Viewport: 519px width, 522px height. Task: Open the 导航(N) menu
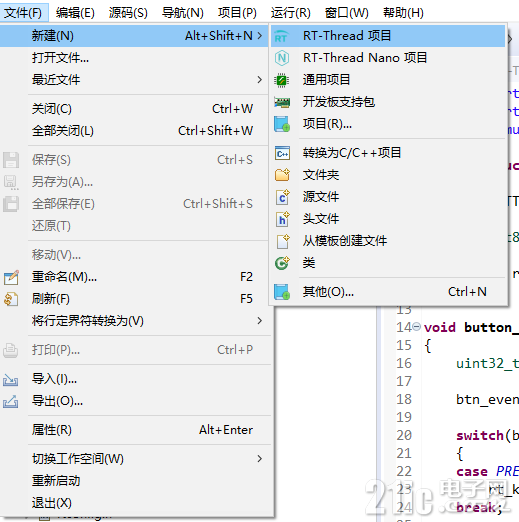(x=183, y=13)
